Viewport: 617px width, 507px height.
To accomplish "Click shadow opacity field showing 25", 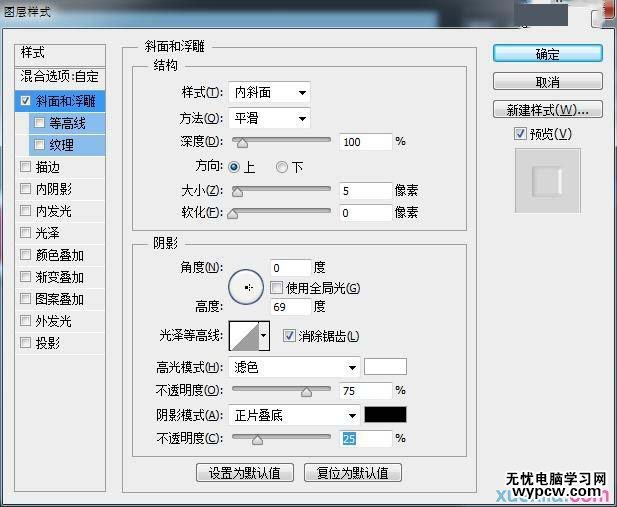I will pos(366,439).
